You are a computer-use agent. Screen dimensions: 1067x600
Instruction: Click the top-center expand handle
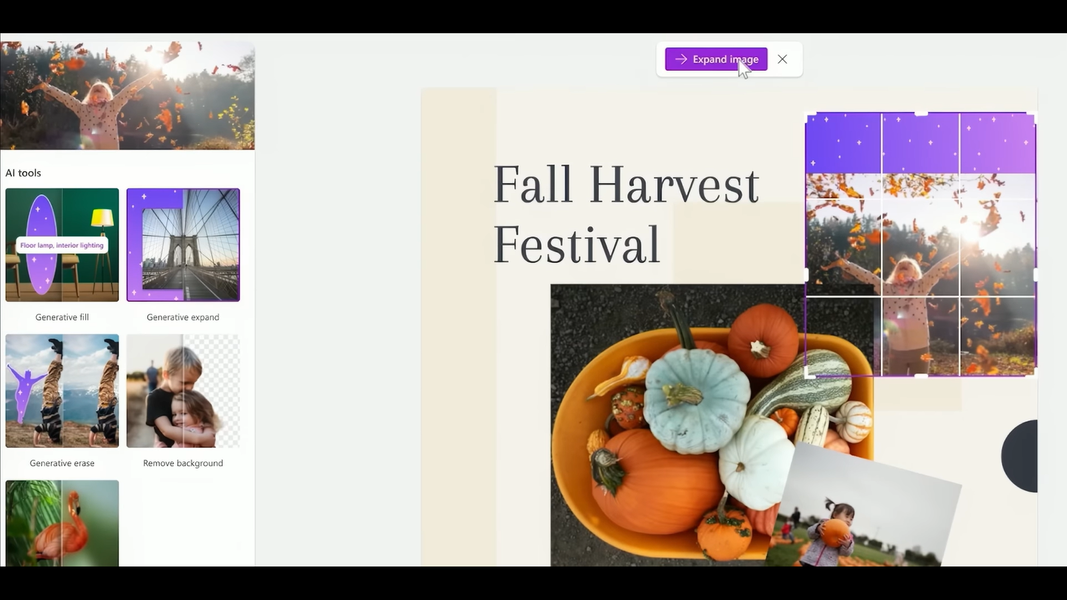[x=921, y=114]
